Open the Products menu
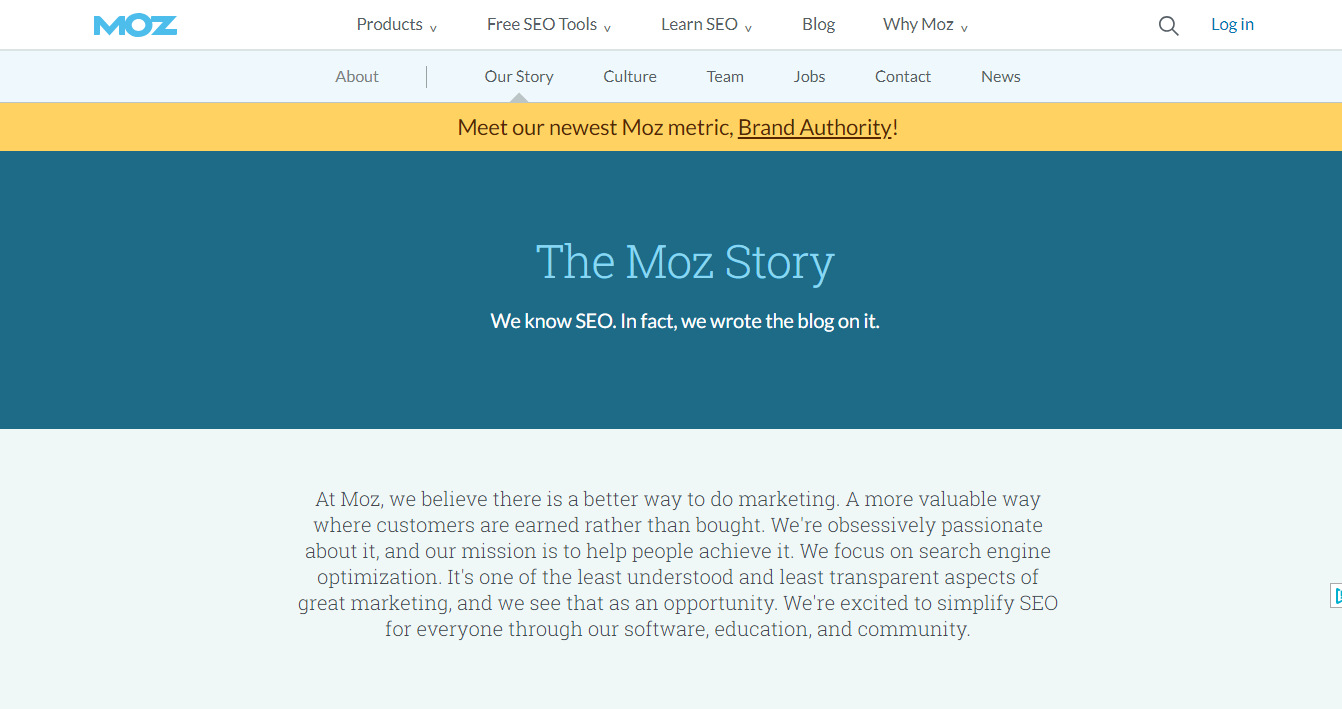 click(388, 23)
